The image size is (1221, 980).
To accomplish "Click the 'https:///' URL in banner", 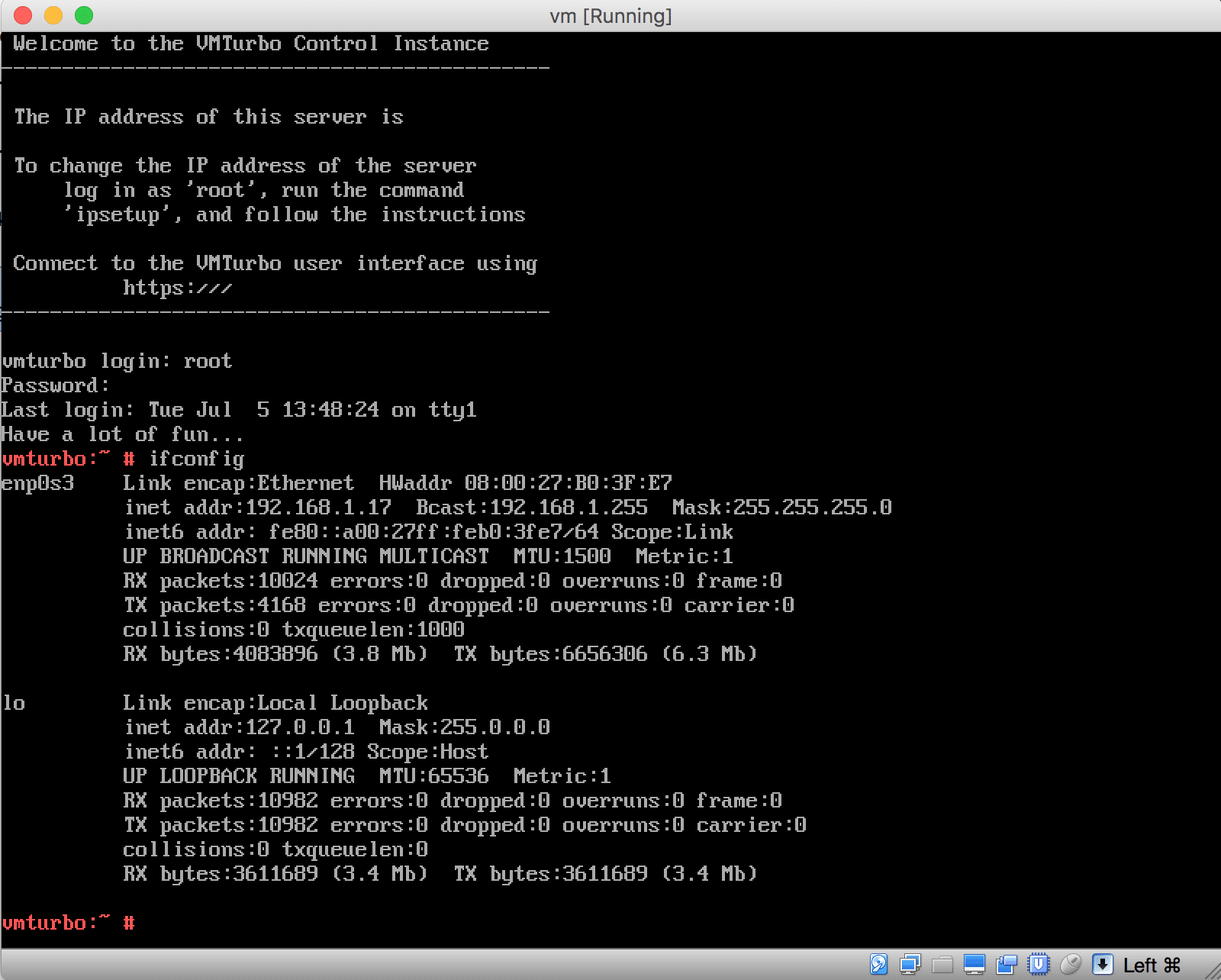I will coord(177,288).
